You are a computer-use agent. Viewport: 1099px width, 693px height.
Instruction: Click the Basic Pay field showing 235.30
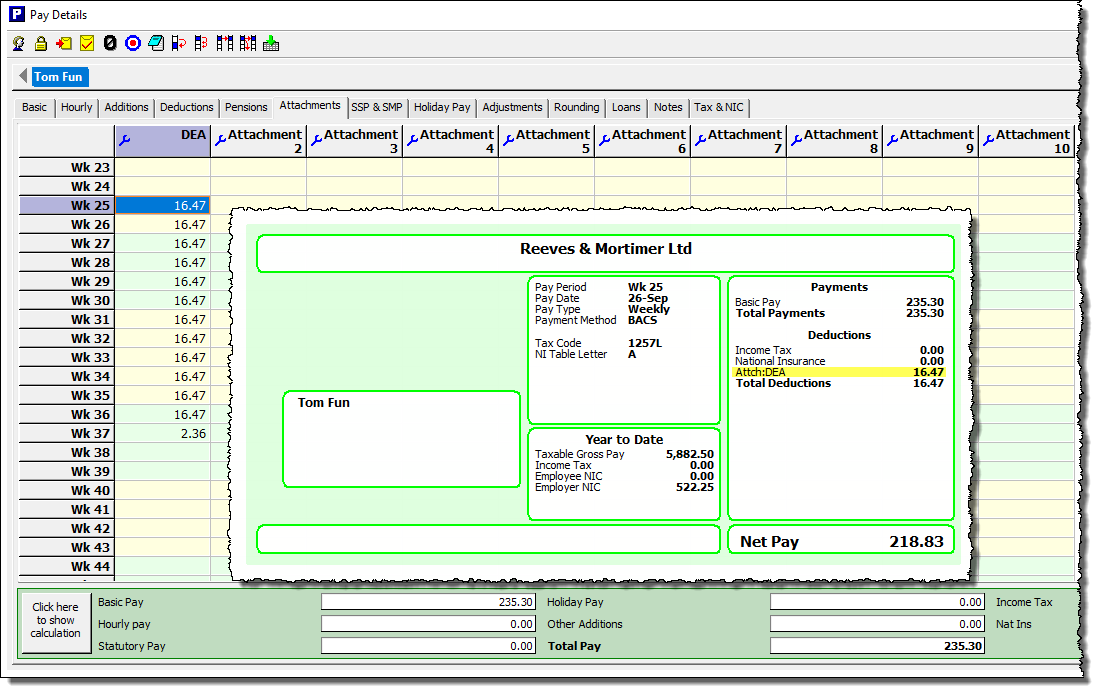(x=428, y=602)
